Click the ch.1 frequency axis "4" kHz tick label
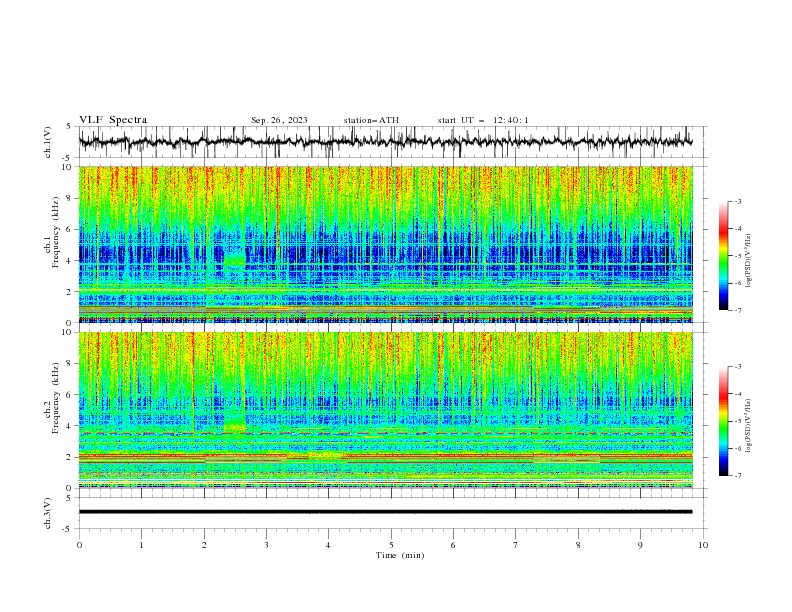 click(x=70, y=261)
